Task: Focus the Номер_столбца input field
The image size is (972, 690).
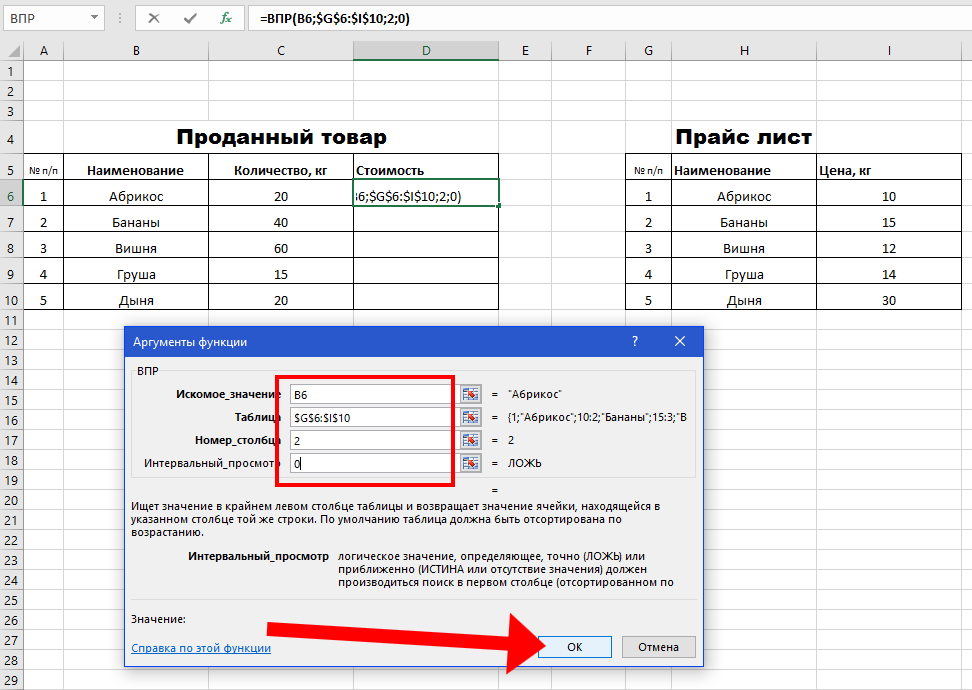Action: 370,440
